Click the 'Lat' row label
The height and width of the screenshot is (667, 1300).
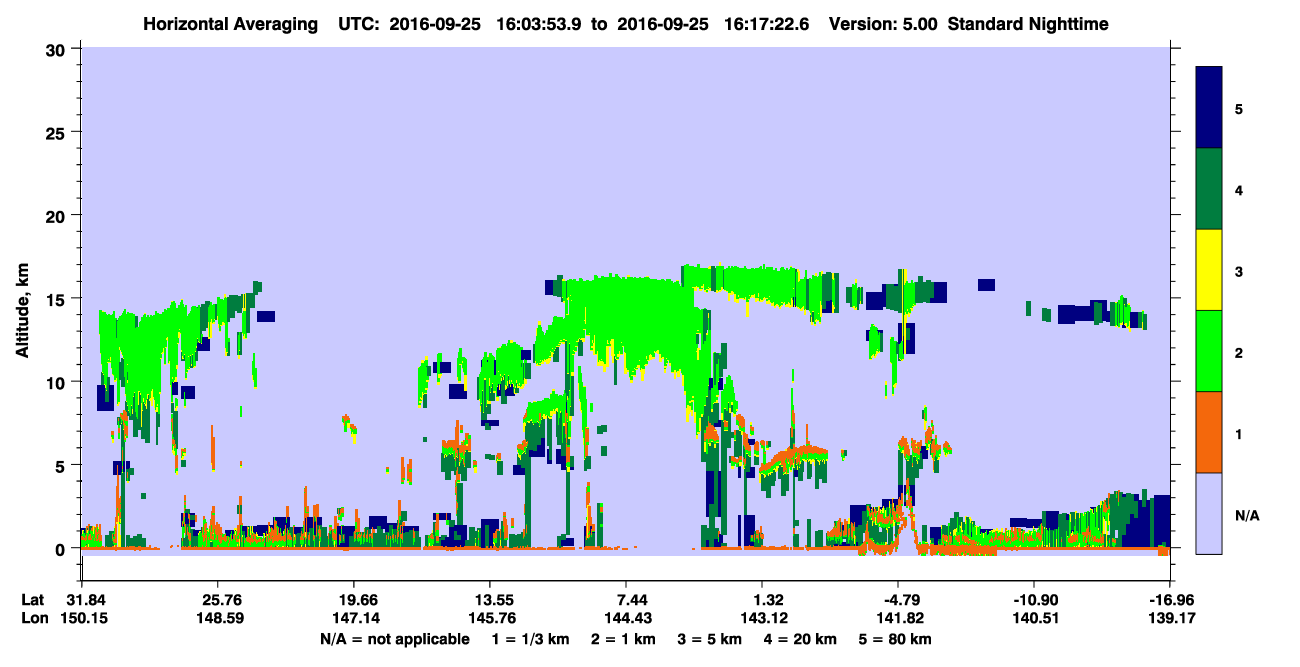(x=32, y=600)
